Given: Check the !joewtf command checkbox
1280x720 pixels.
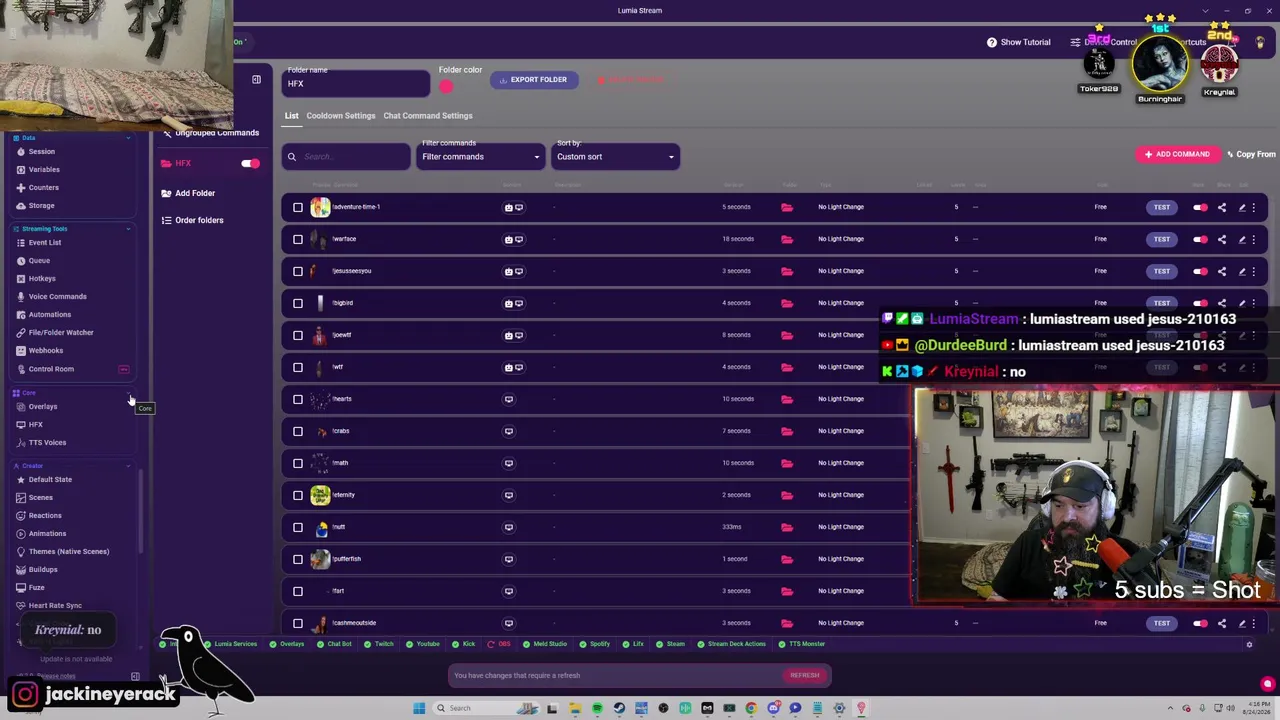Looking at the screenshot, I should 298,335.
